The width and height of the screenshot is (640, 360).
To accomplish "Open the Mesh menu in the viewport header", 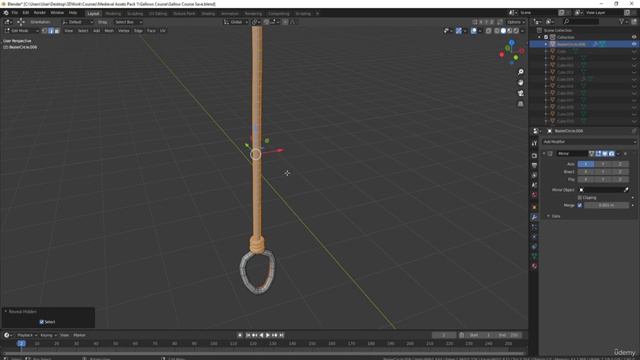I will 109,31.
